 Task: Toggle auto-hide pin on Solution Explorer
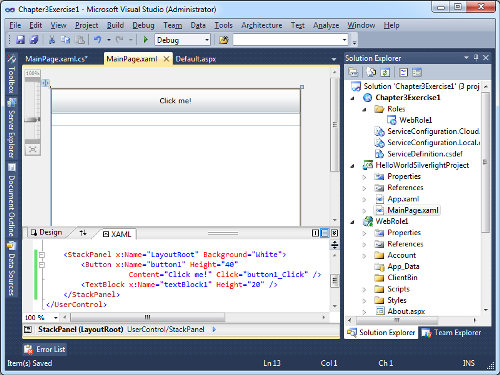pos(476,58)
